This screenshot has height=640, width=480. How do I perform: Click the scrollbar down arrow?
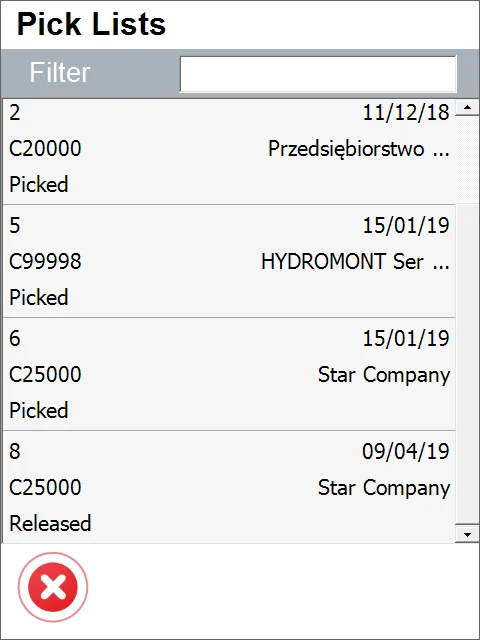click(x=467, y=534)
